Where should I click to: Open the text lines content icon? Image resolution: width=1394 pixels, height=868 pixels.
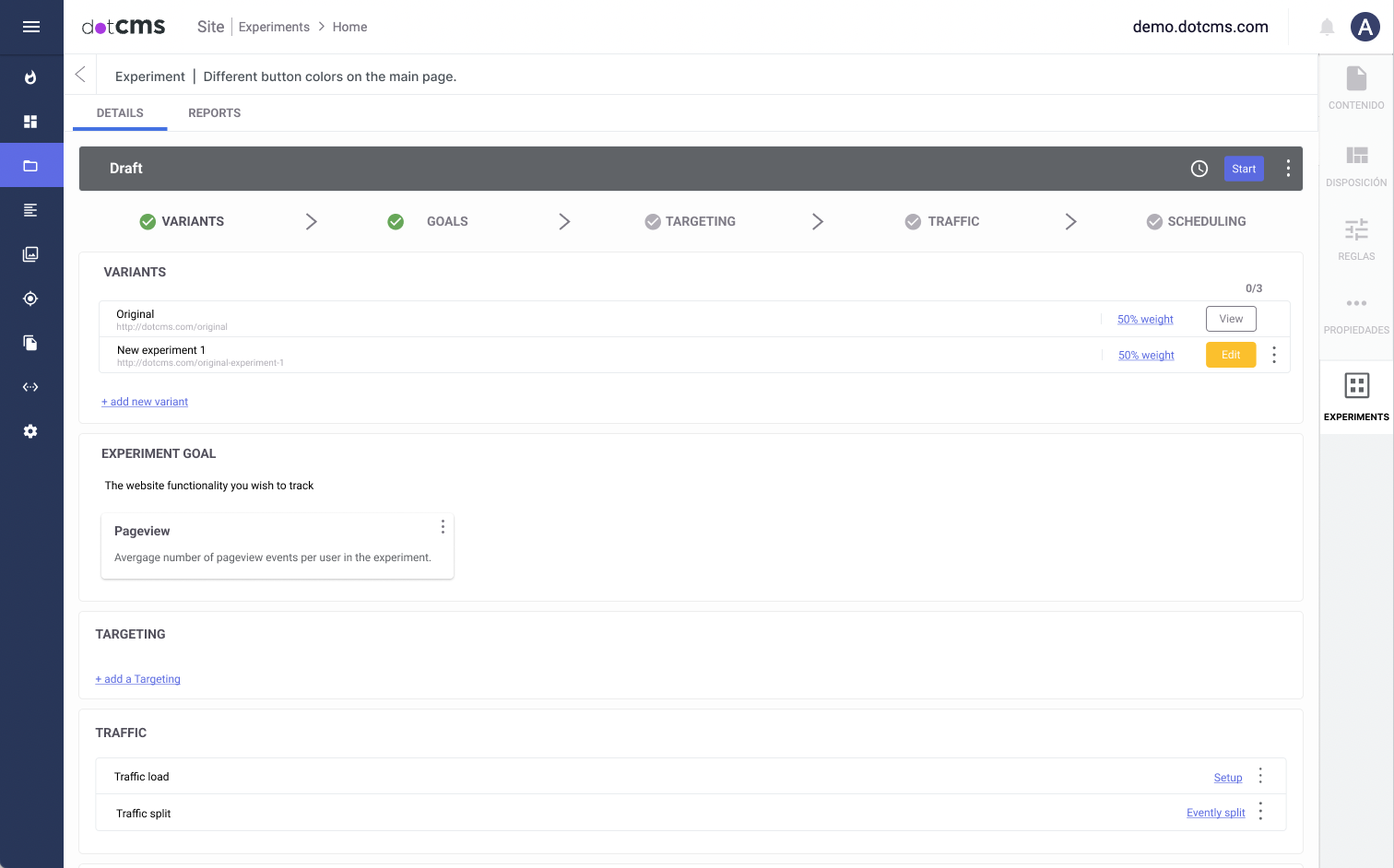[30, 210]
